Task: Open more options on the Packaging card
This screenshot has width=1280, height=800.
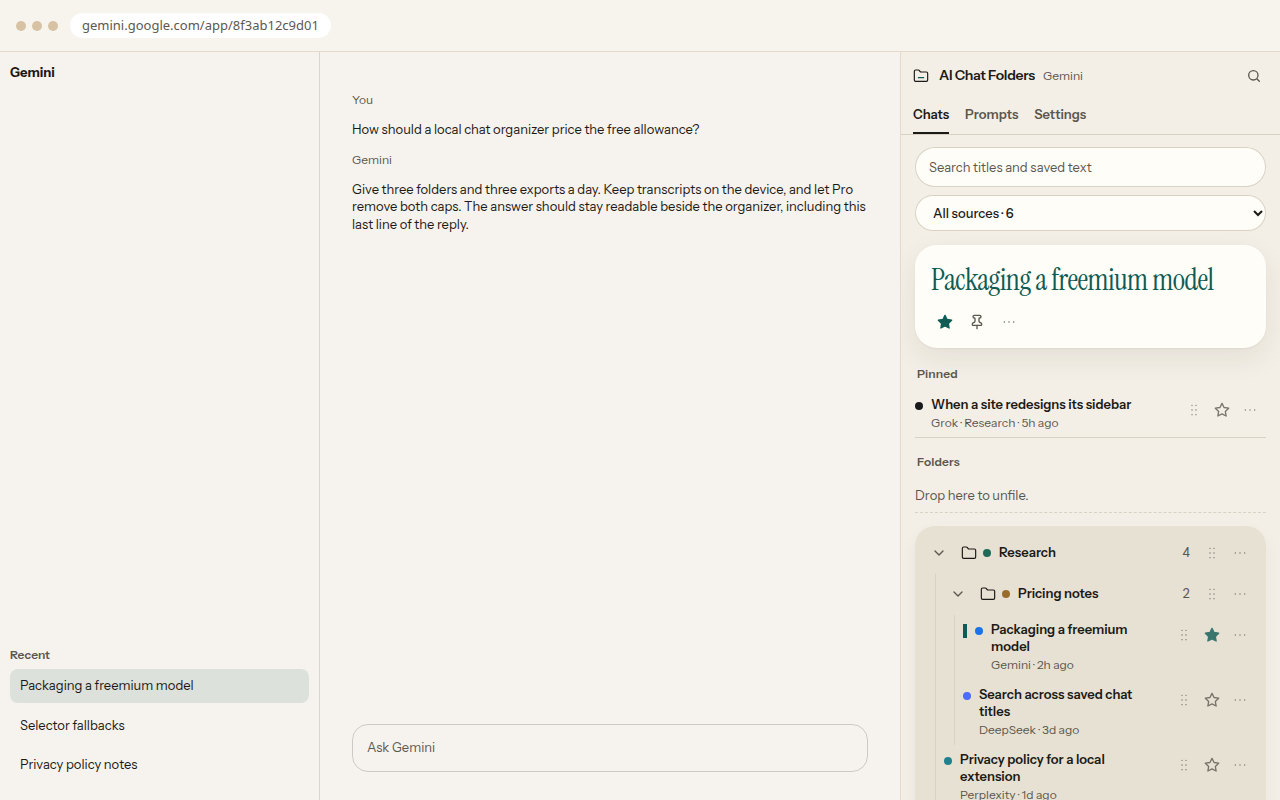Action: [x=1009, y=322]
